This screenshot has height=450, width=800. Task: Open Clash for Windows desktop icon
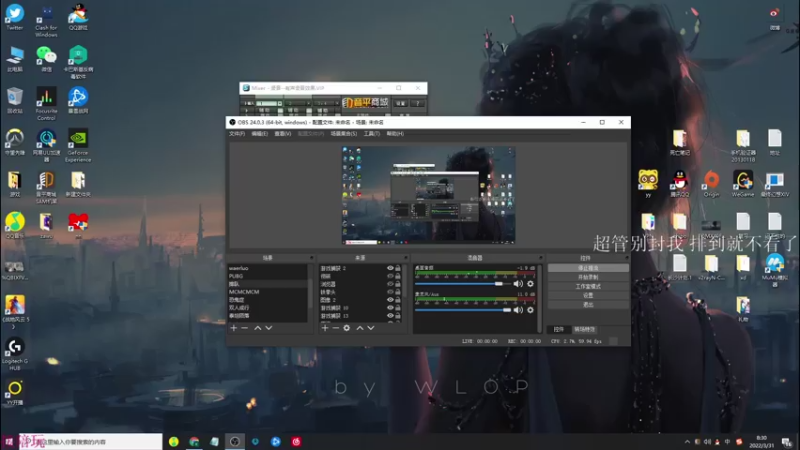pyautogui.click(x=46, y=20)
